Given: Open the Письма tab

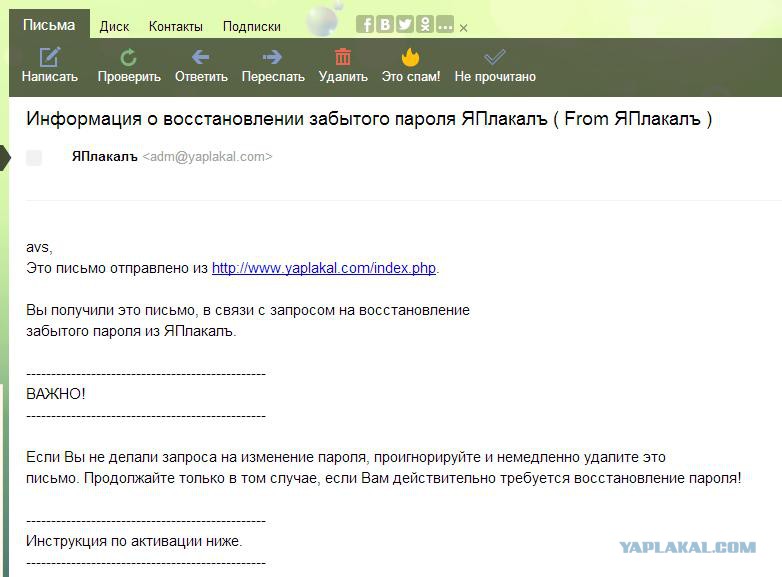Looking at the screenshot, I should (49, 25).
